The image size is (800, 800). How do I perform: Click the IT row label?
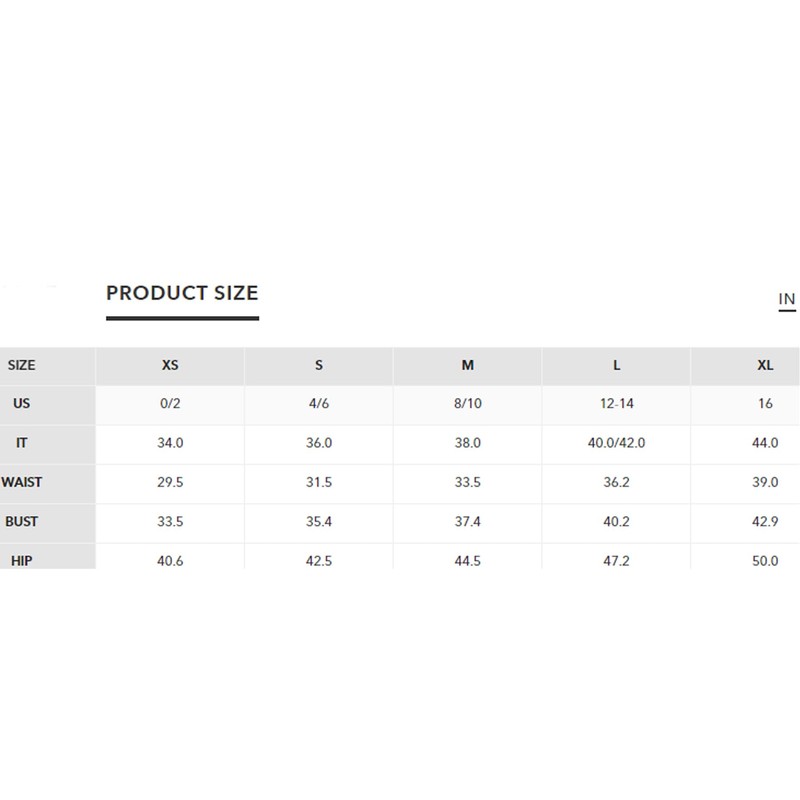point(22,443)
